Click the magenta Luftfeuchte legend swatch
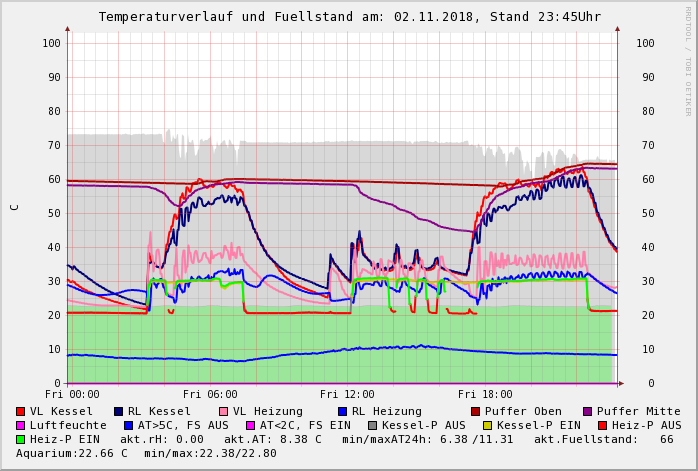 [x=21, y=425]
